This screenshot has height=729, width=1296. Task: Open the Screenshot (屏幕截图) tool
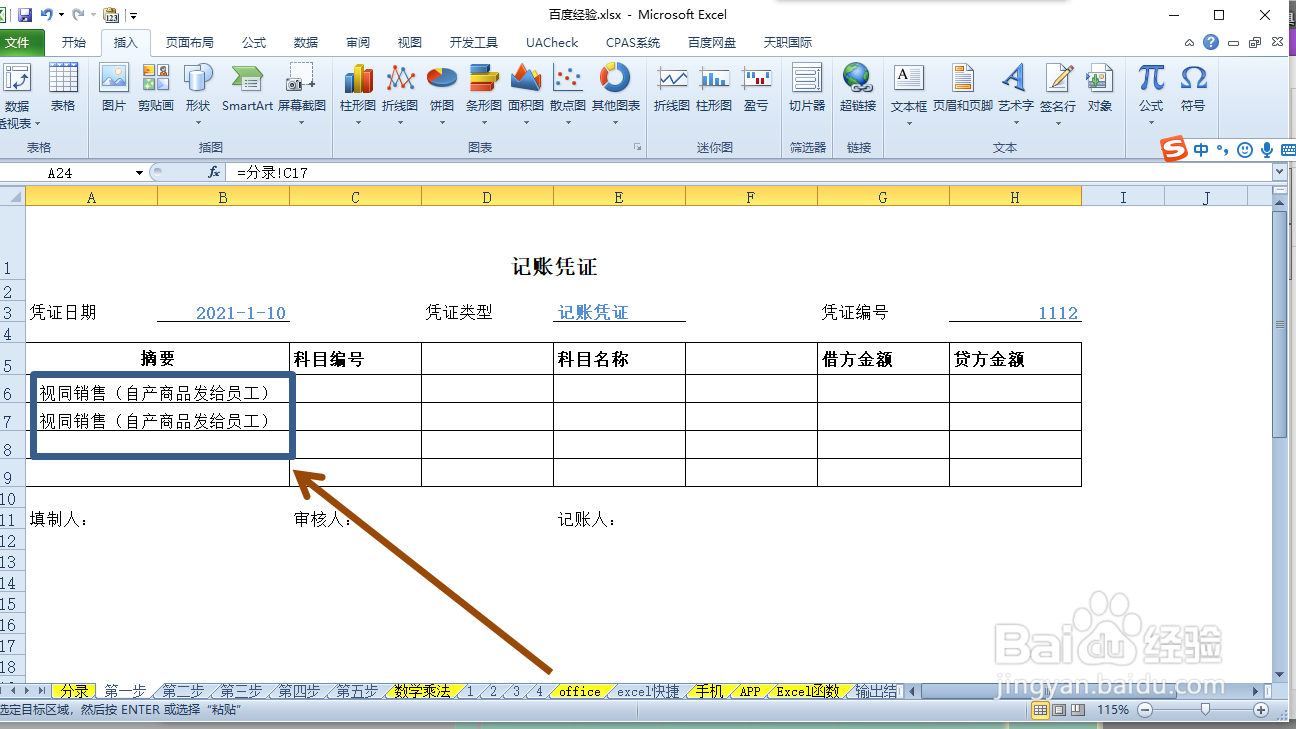coord(301,93)
